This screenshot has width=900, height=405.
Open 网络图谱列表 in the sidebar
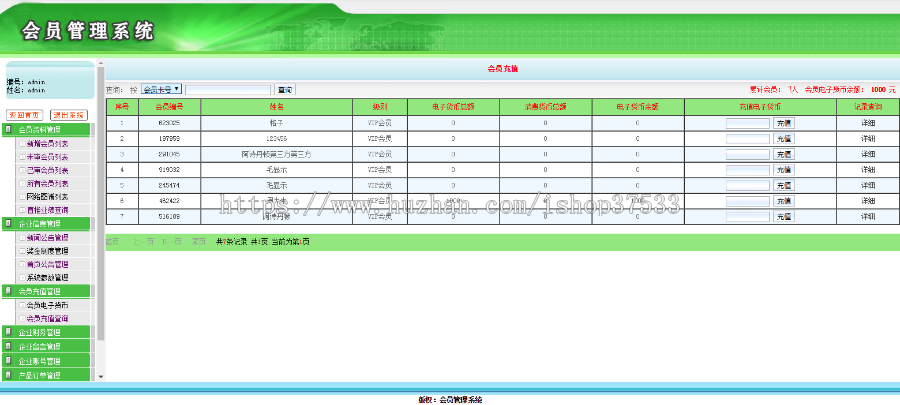click(48, 197)
